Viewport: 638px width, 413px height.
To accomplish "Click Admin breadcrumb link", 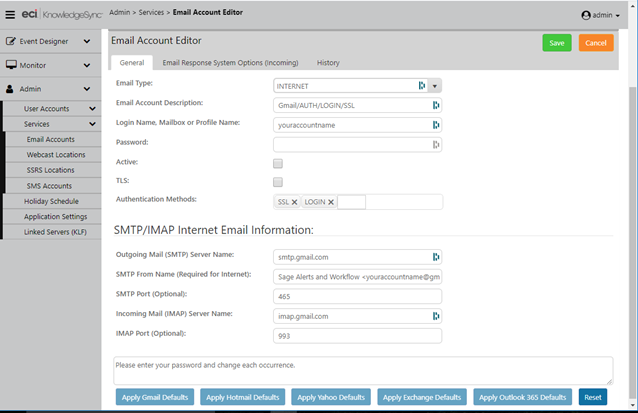I will click(x=120, y=12).
